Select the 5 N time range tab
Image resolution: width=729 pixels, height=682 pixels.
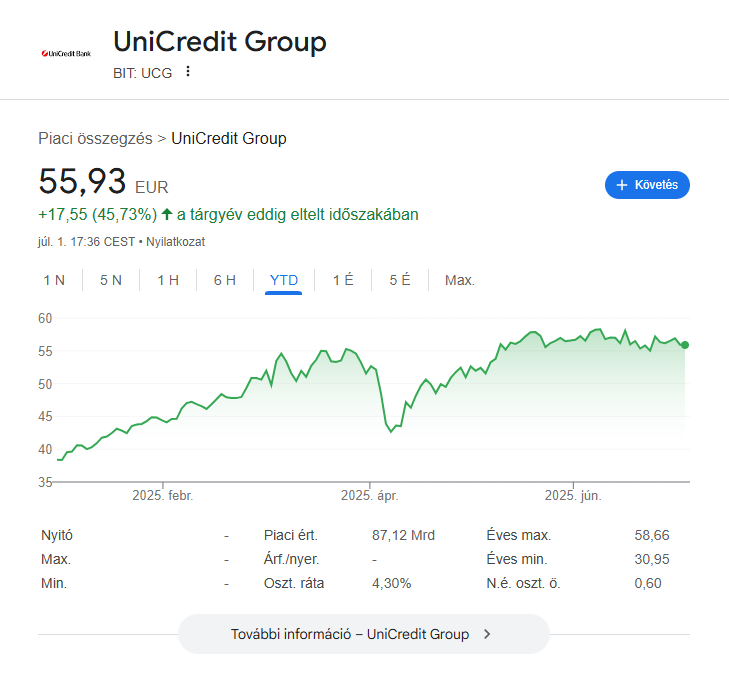(x=111, y=280)
